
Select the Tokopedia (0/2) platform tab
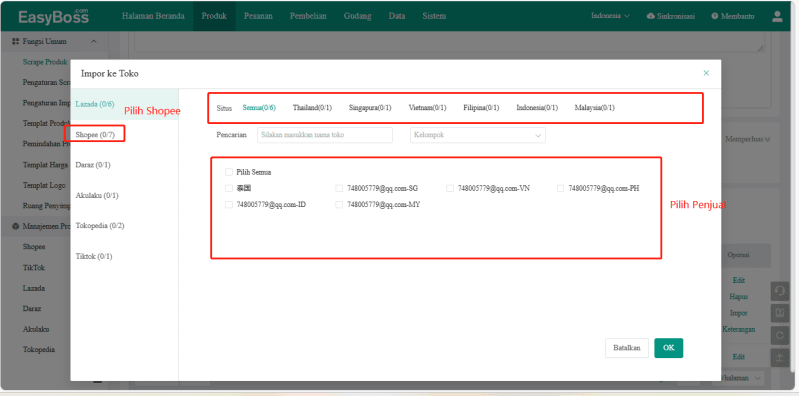pyautogui.click(x=100, y=225)
